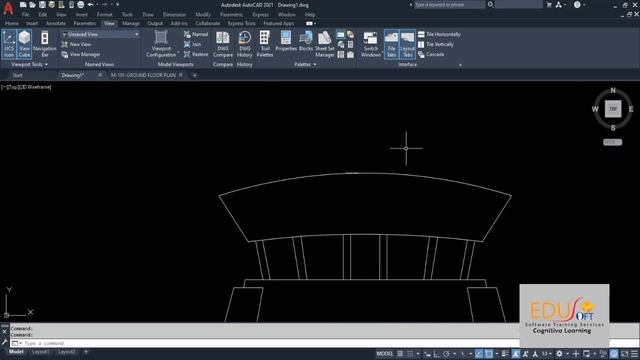Toggle snap mode in status bar
This screenshot has width=640, height=360.
tap(410, 354)
